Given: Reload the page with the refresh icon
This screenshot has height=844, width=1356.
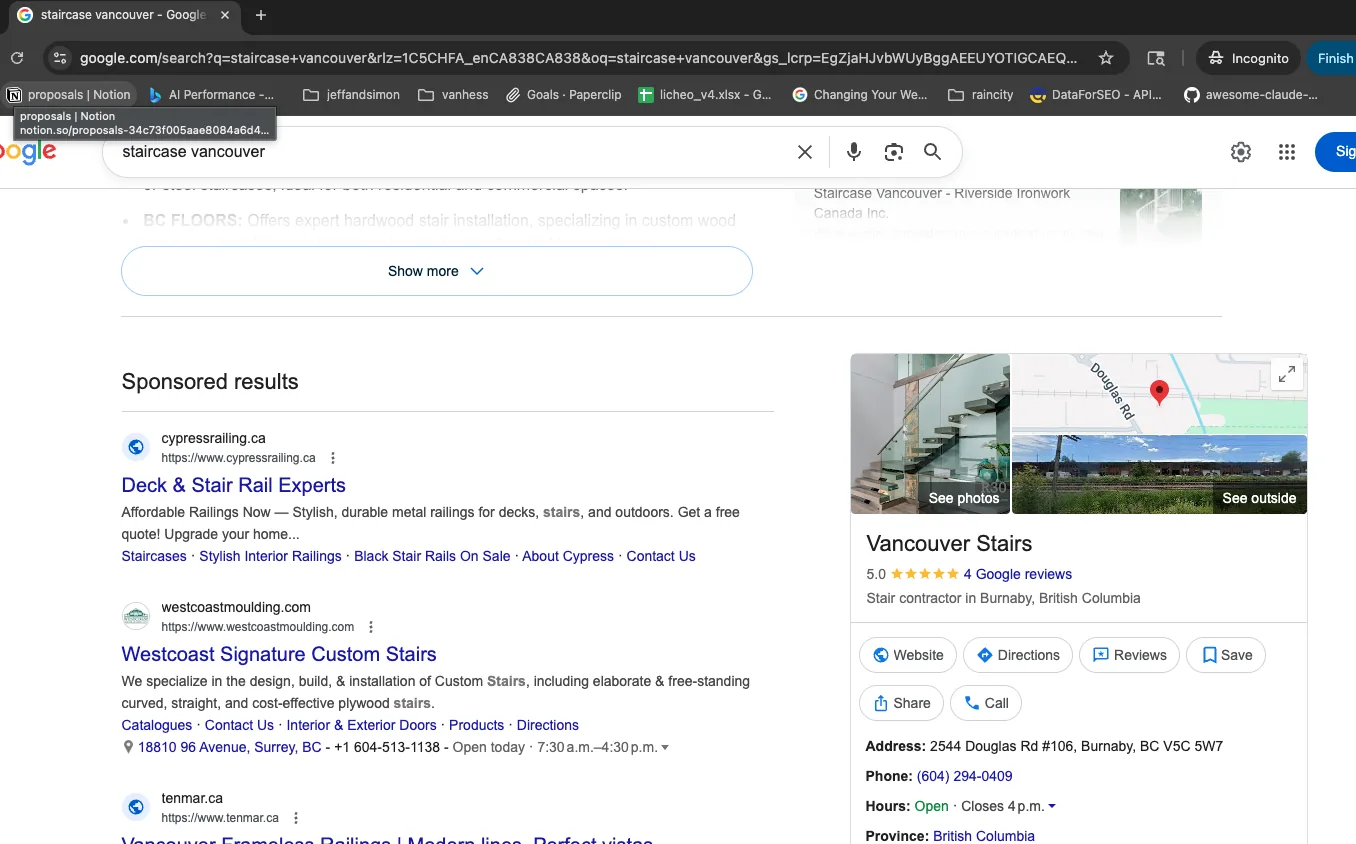Looking at the screenshot, I should [x=17, y=58].
